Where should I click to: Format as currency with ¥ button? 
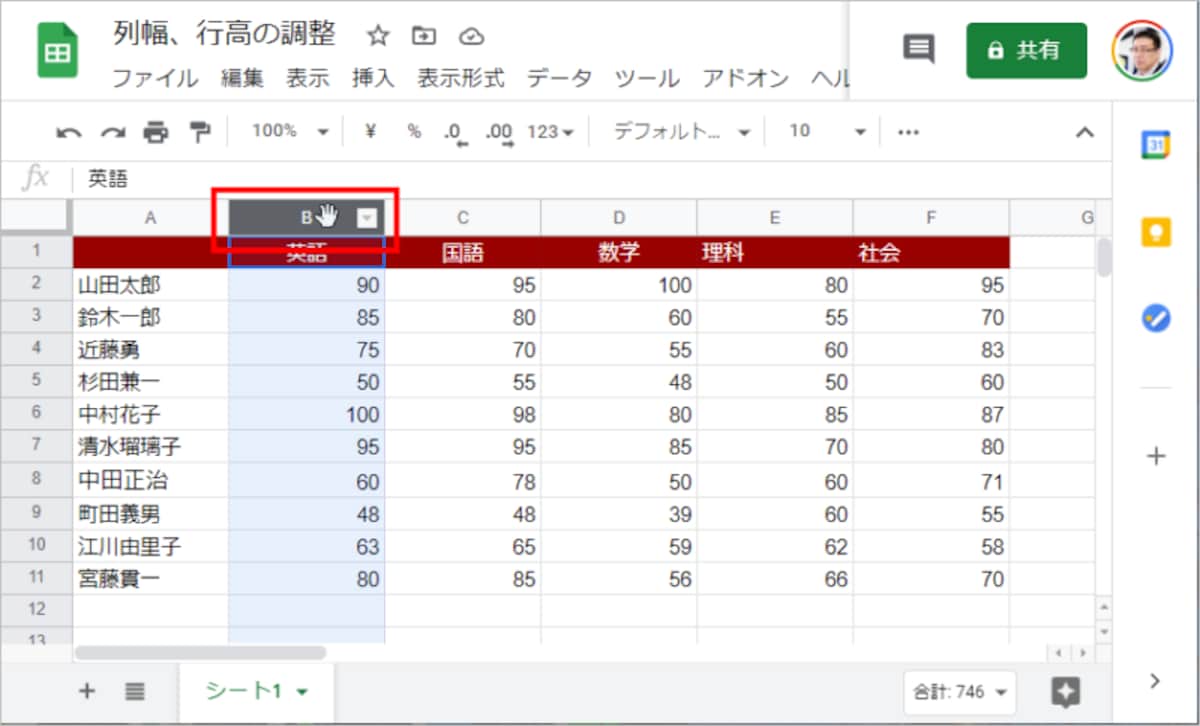[x=370, y=131]
